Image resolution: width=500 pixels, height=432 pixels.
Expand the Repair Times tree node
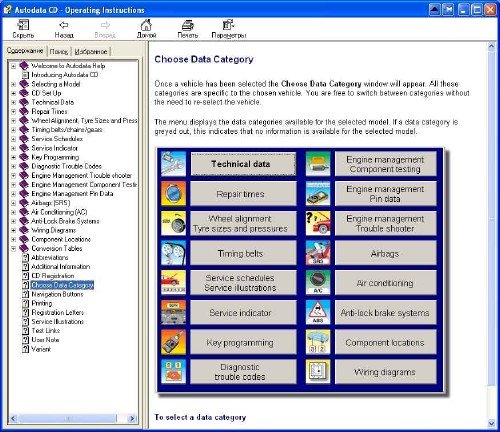13,112
